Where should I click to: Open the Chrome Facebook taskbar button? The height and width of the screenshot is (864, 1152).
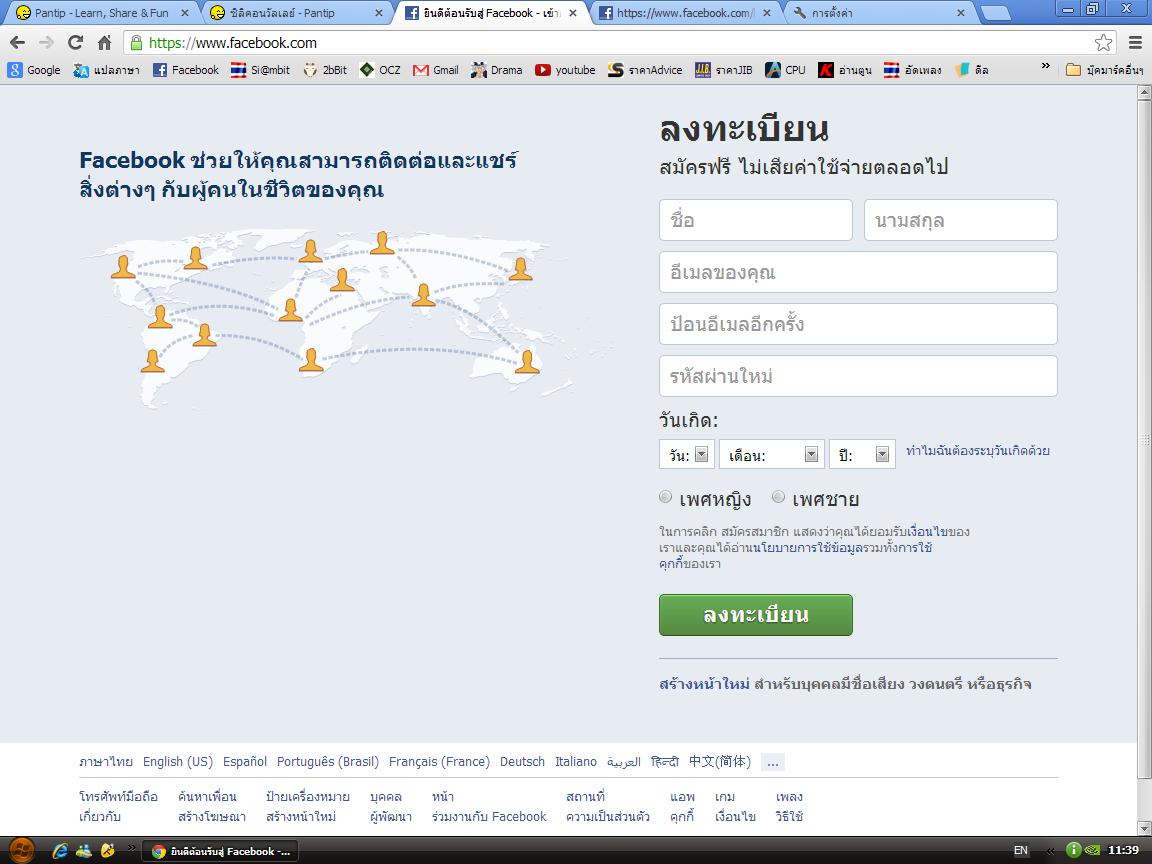pyautogui.click(x=220, y=852)
